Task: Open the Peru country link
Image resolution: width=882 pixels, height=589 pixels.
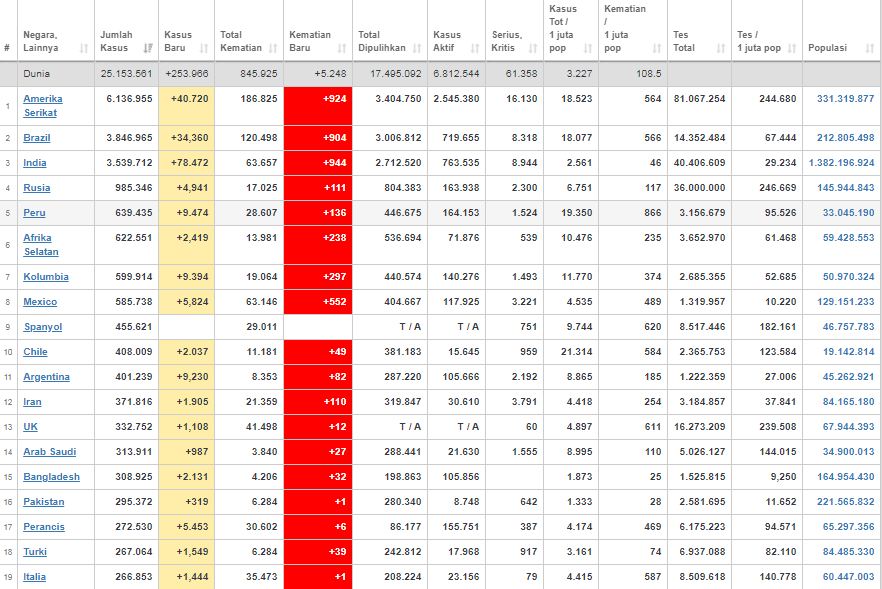Action: [34, 213]
